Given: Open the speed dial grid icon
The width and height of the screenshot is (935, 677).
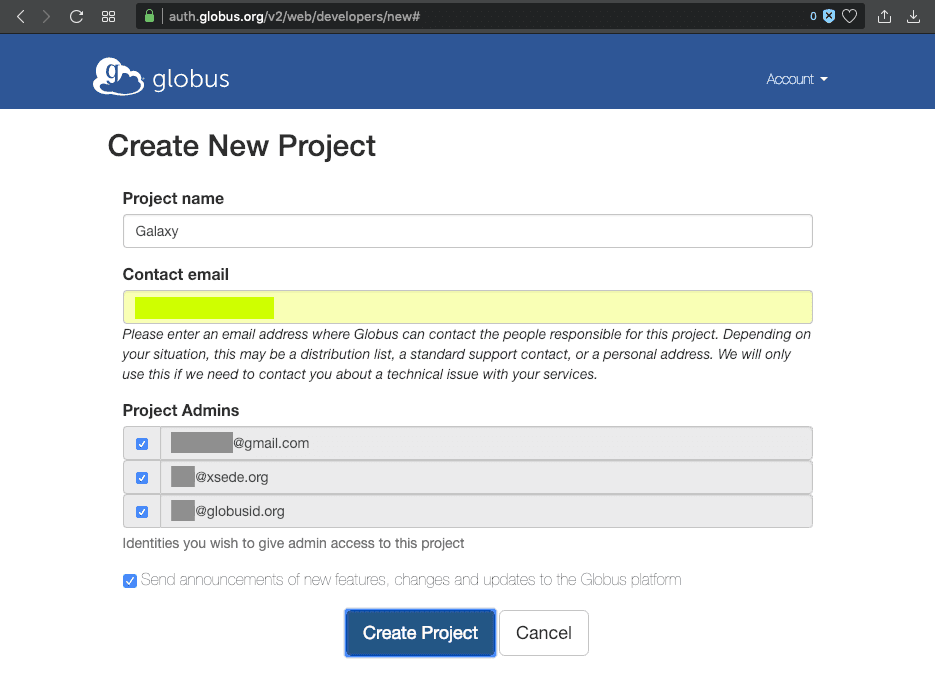Looking at the screenshot, I should tap(109, 16).
